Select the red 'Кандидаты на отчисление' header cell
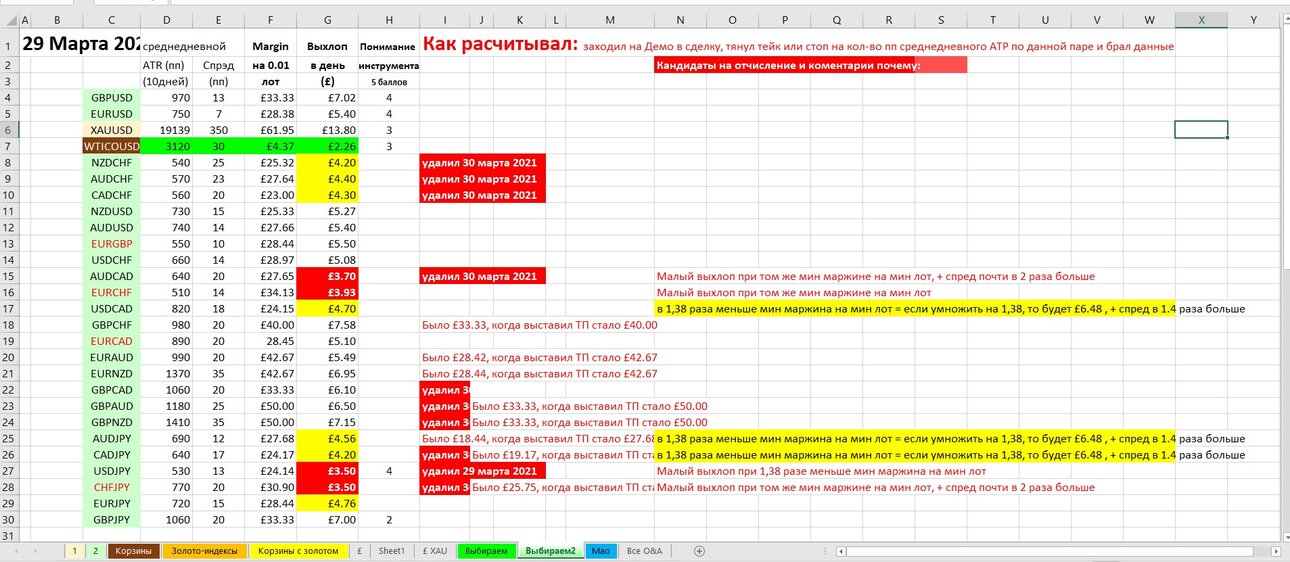 [x=810, y=65]
